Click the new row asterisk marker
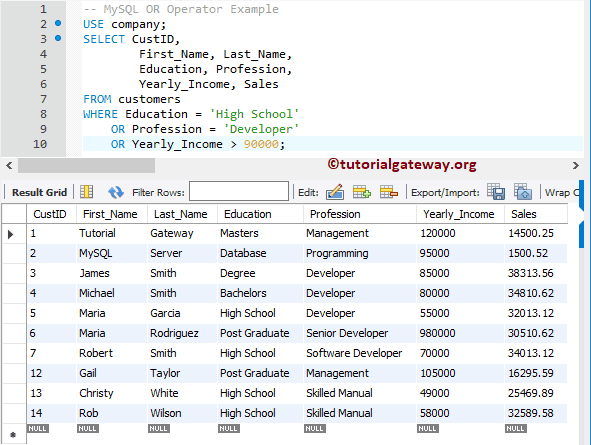The width and height of the screenshot is (591, 445). pyautogui.click(x=13, y=435)
